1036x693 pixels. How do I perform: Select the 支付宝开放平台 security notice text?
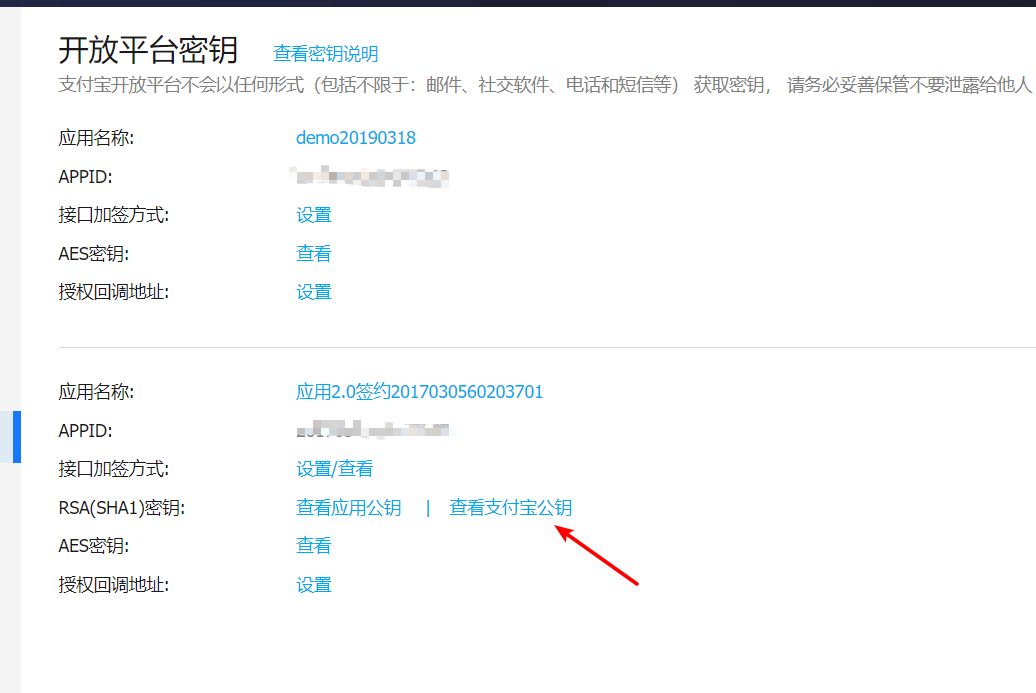[544, 85]
